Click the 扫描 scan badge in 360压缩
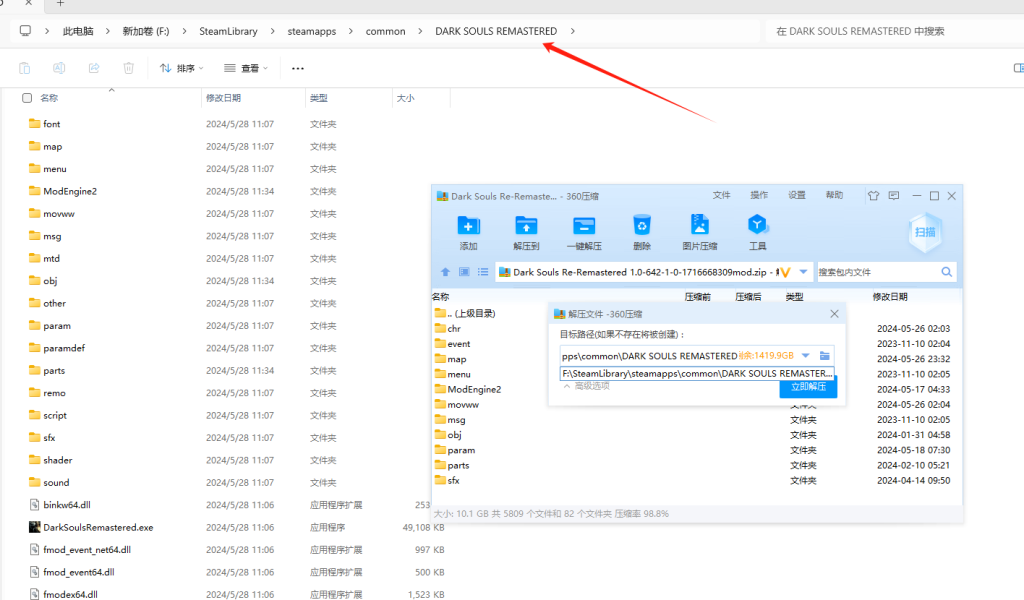 925,232
